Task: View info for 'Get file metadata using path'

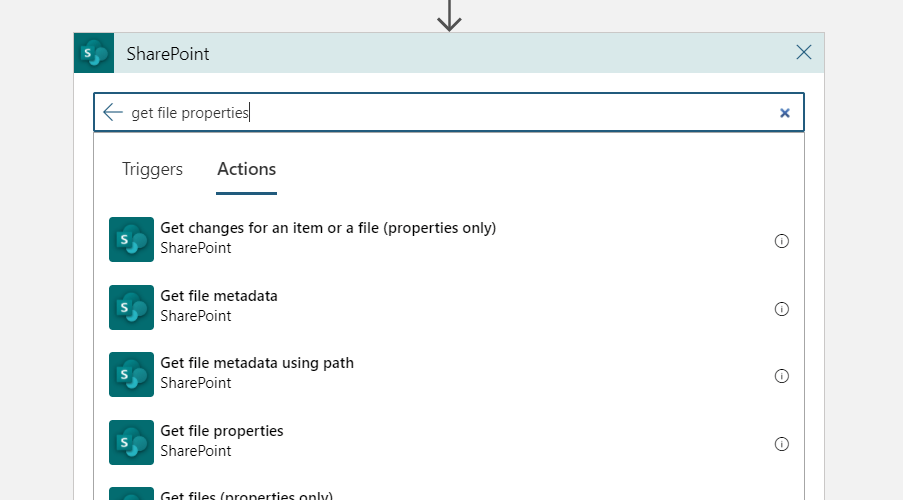Action: click(782, 376)
